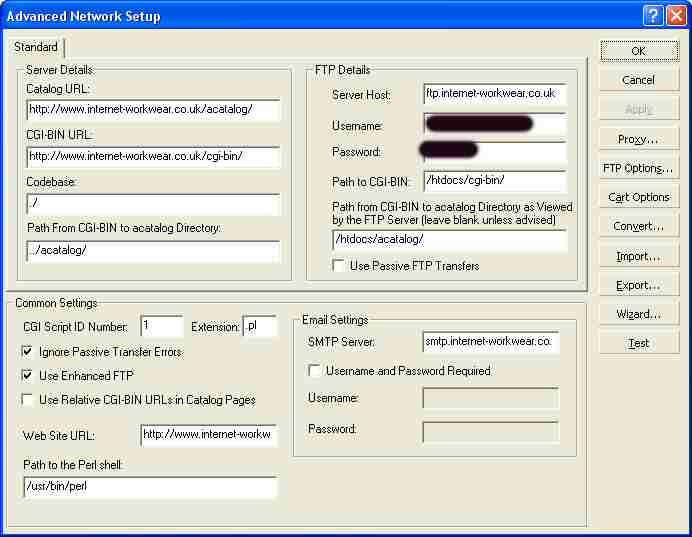Uncheck Ignore Passive Transfer Errors

point(28,352)
